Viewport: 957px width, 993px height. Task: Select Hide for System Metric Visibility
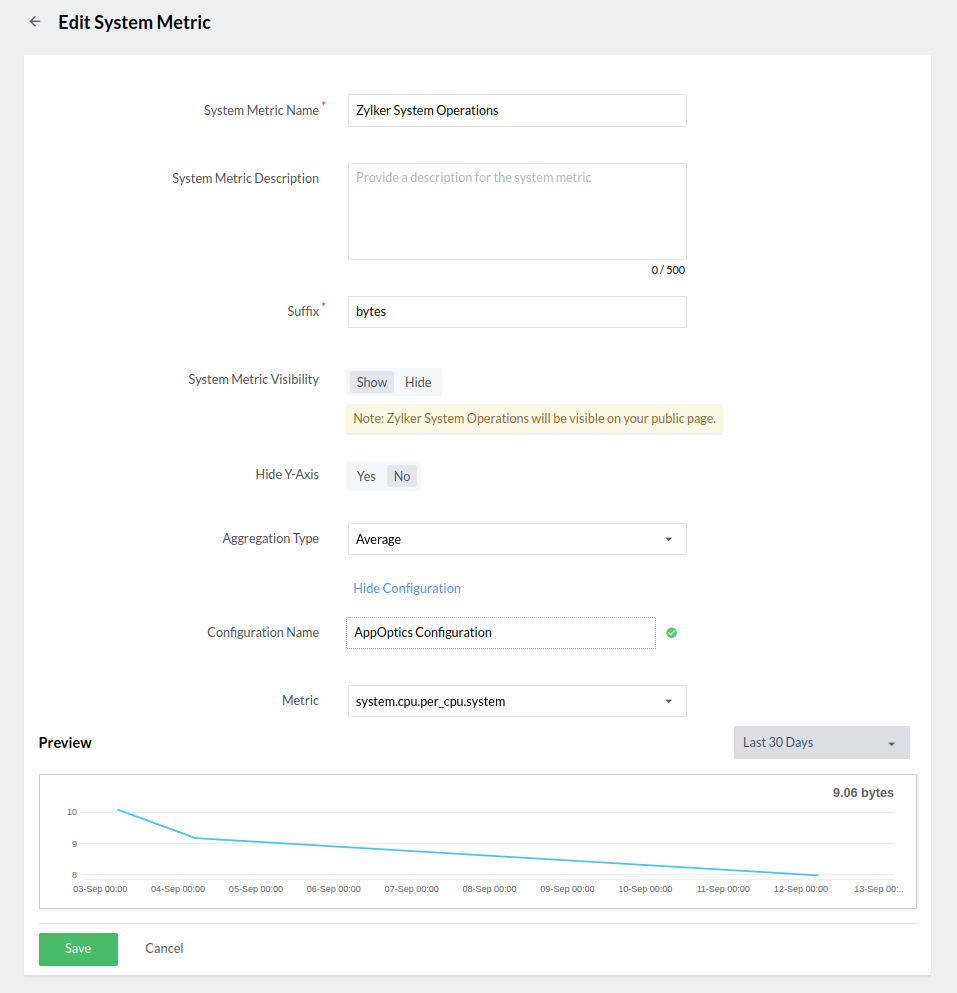coord(418,382)
